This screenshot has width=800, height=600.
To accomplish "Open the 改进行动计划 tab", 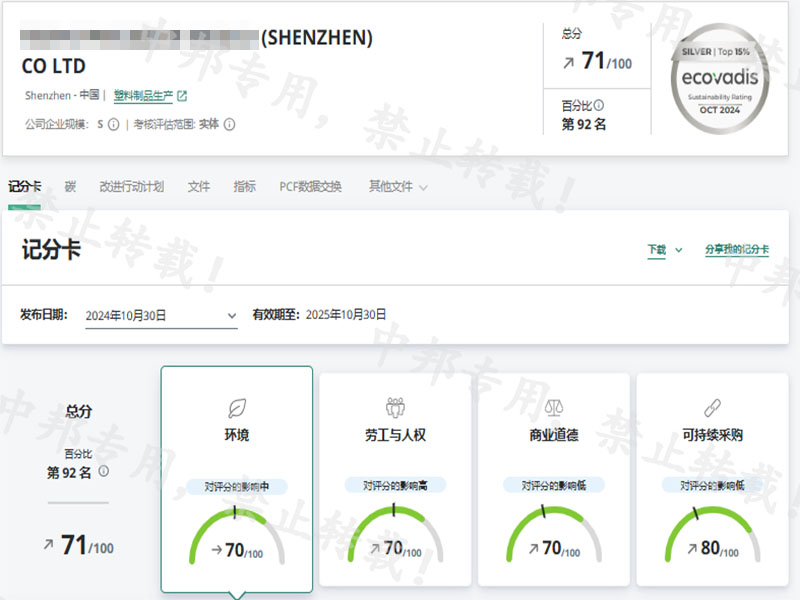I will pyautogui.click(x=131, y=187).
